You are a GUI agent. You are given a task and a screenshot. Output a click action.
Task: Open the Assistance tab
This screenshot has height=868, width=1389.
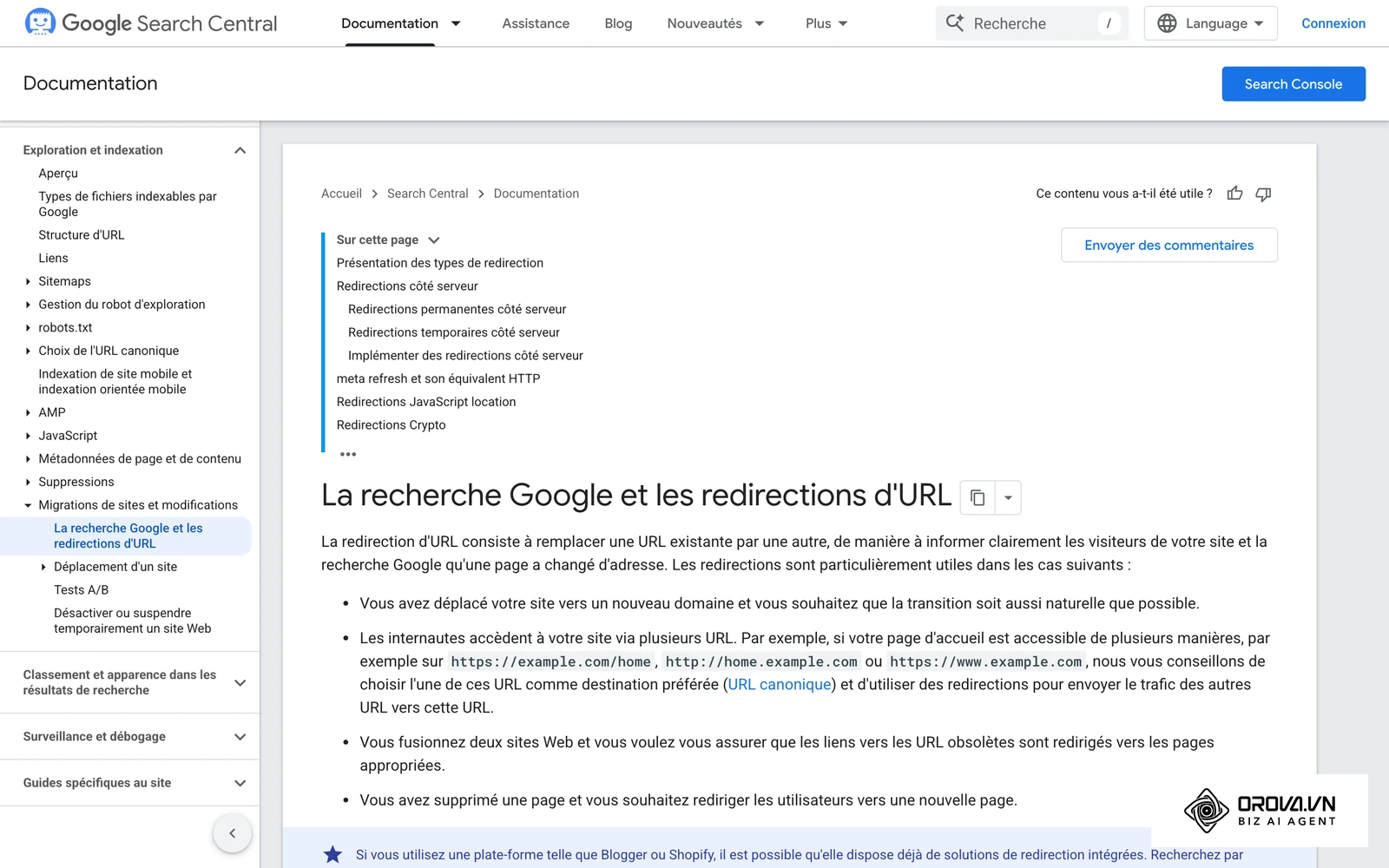[536, 23]
